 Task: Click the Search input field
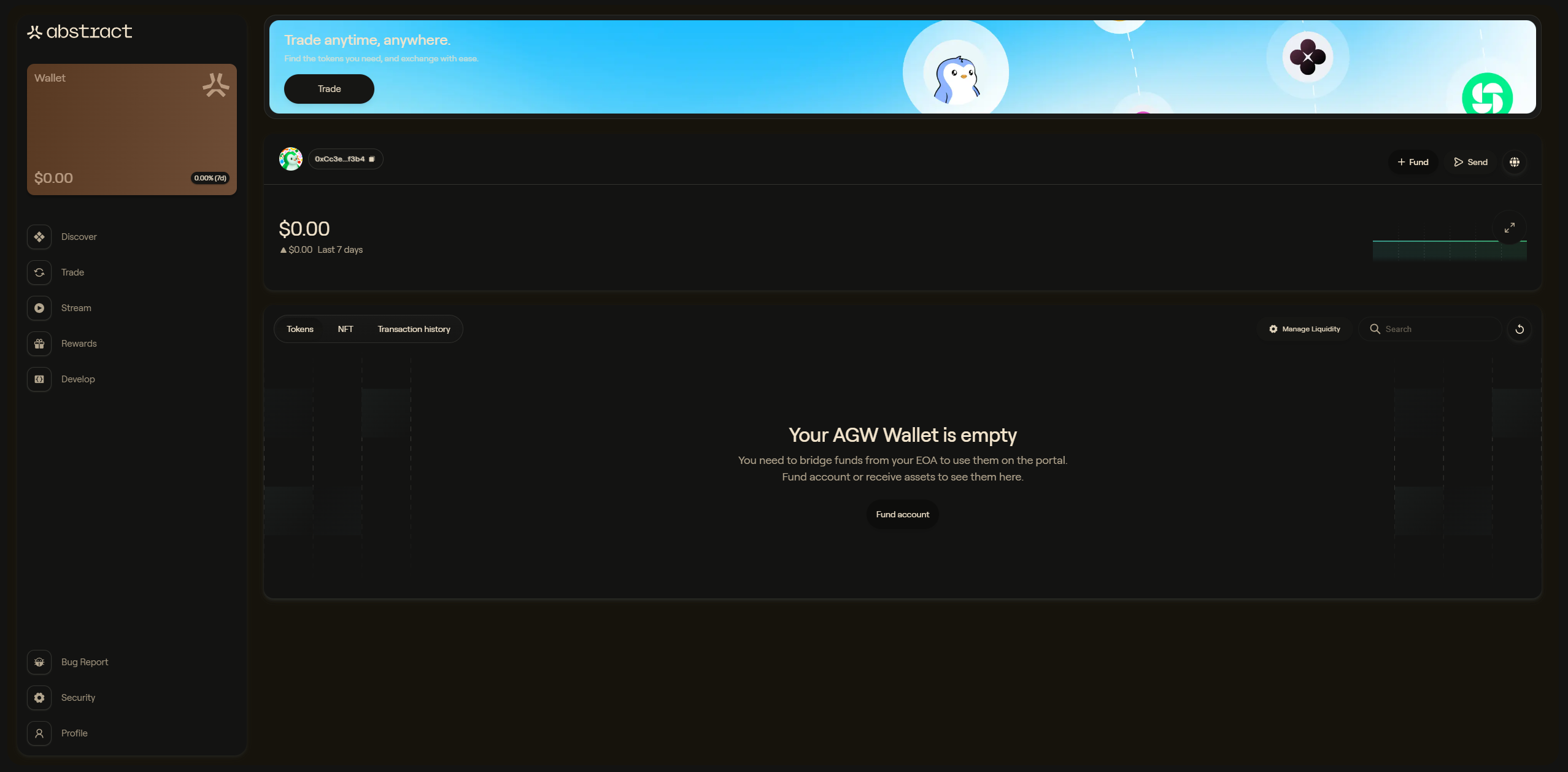tap(1430, 330)
